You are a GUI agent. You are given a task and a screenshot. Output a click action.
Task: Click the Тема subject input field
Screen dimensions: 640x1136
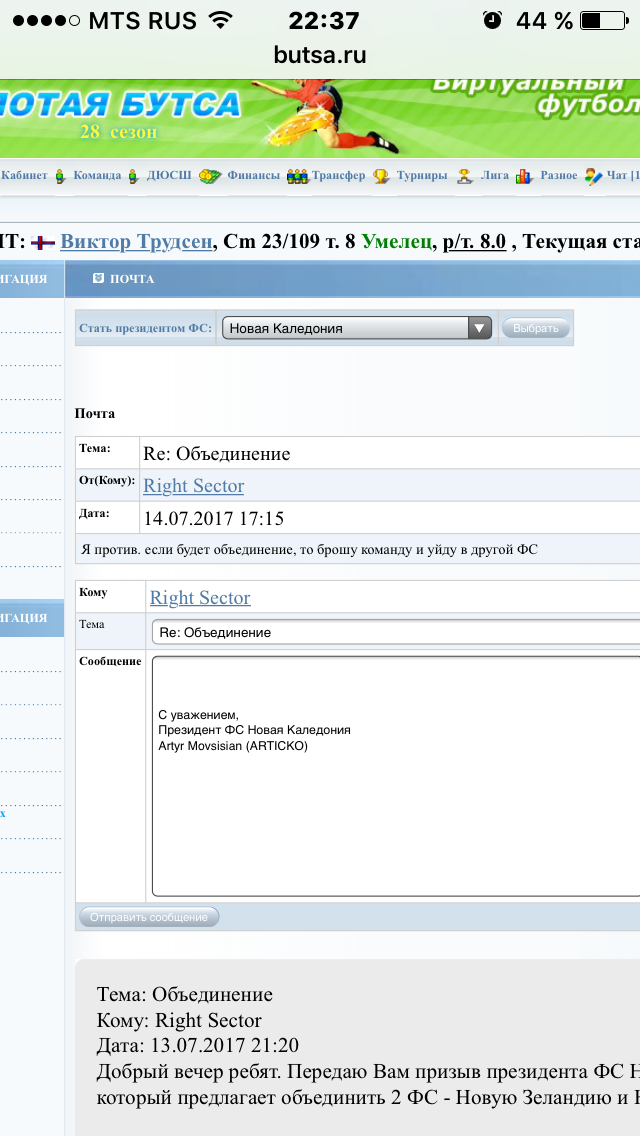tap(395, 632)
